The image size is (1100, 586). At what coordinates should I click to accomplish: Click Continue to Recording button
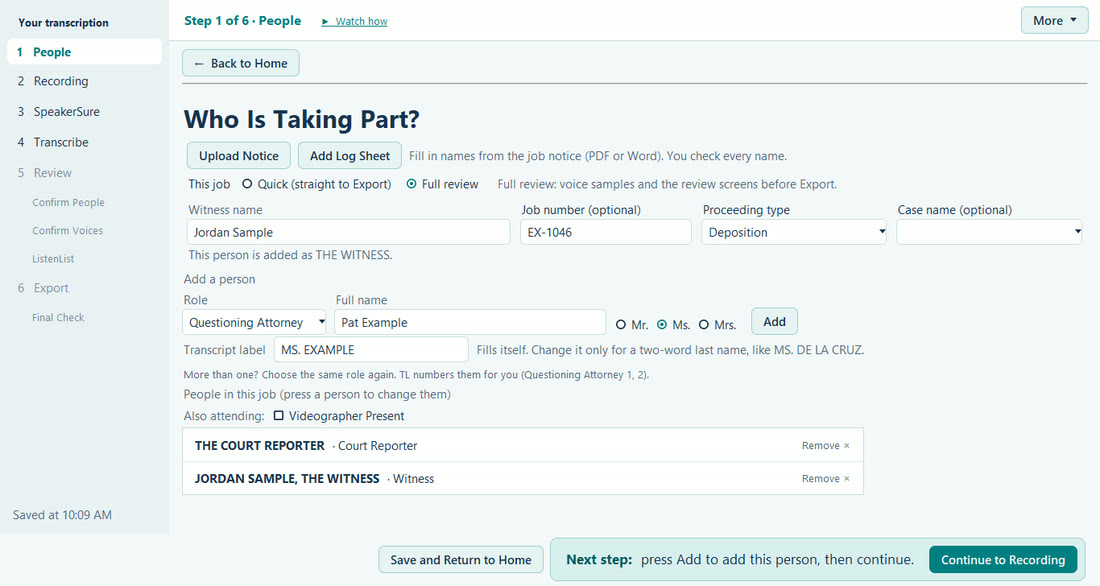pos(1002,560)
